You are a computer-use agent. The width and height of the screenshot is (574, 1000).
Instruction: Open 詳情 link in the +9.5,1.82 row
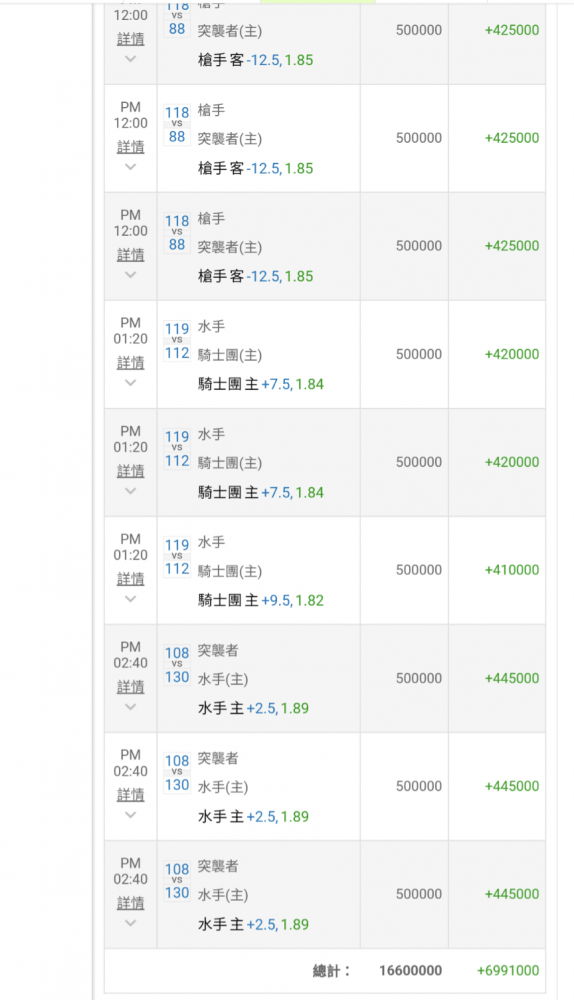point(130,578)
